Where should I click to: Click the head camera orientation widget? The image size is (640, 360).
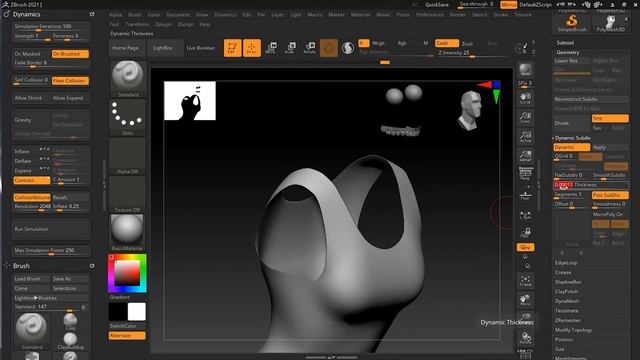click(470, 110)
